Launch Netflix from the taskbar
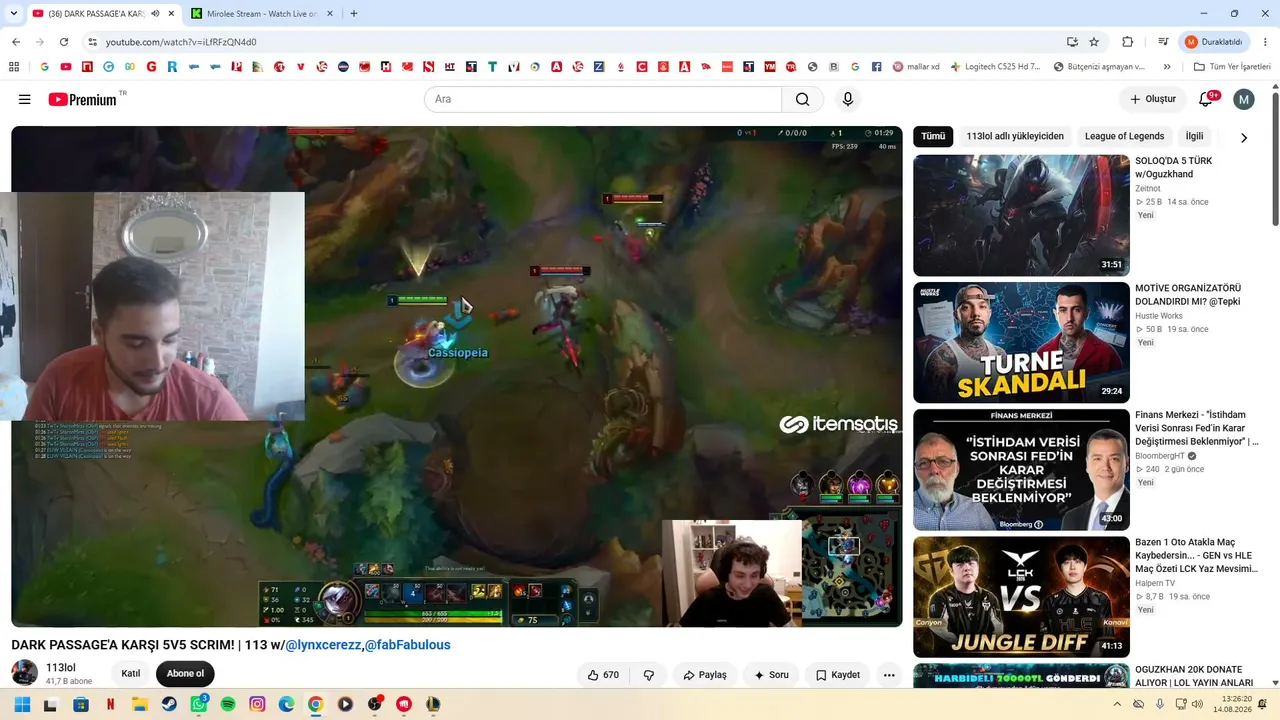This screenshot has height=720, width=1280. (x=110, y=704)
